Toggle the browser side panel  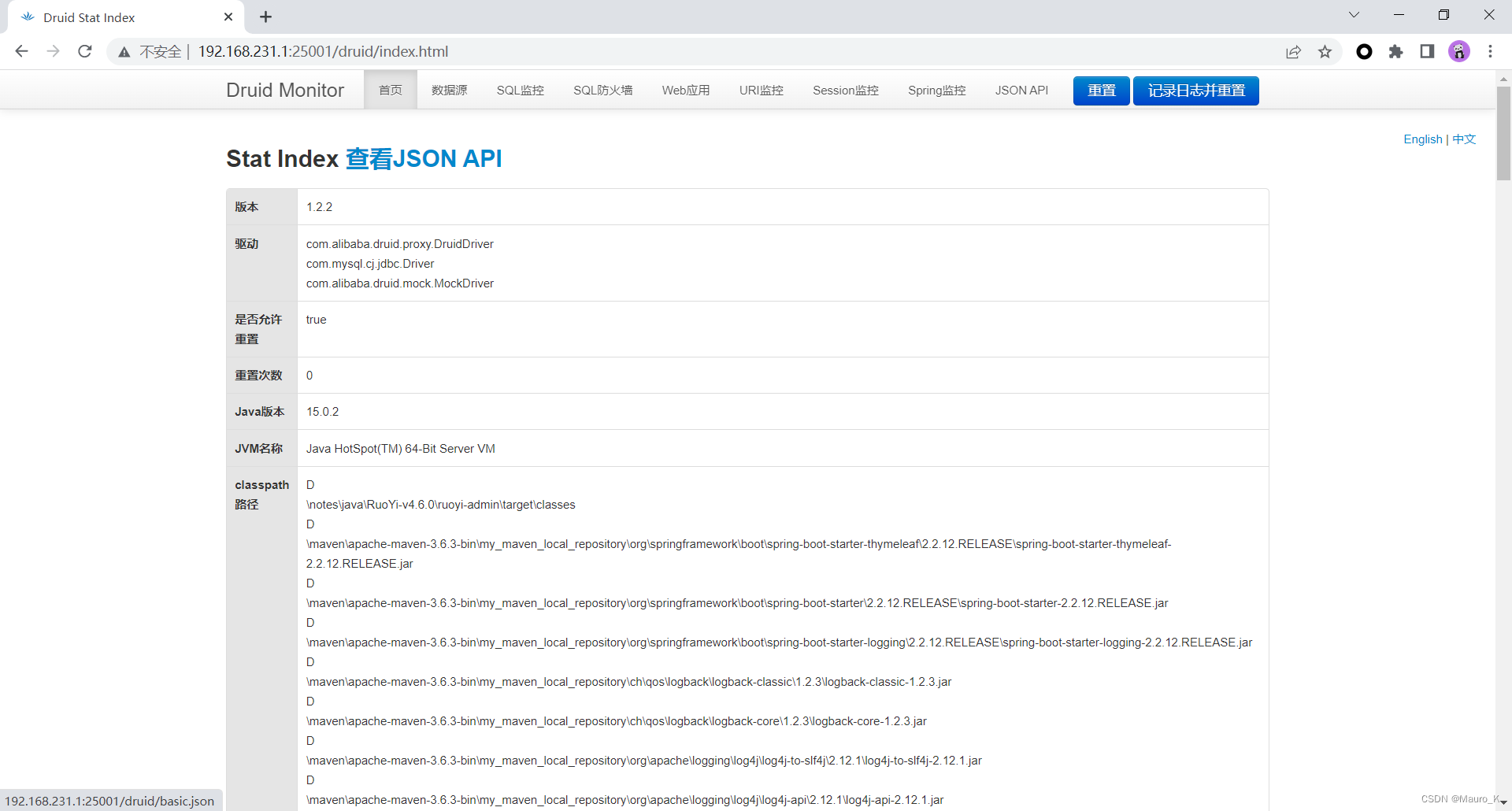[x=1427, y=51]
